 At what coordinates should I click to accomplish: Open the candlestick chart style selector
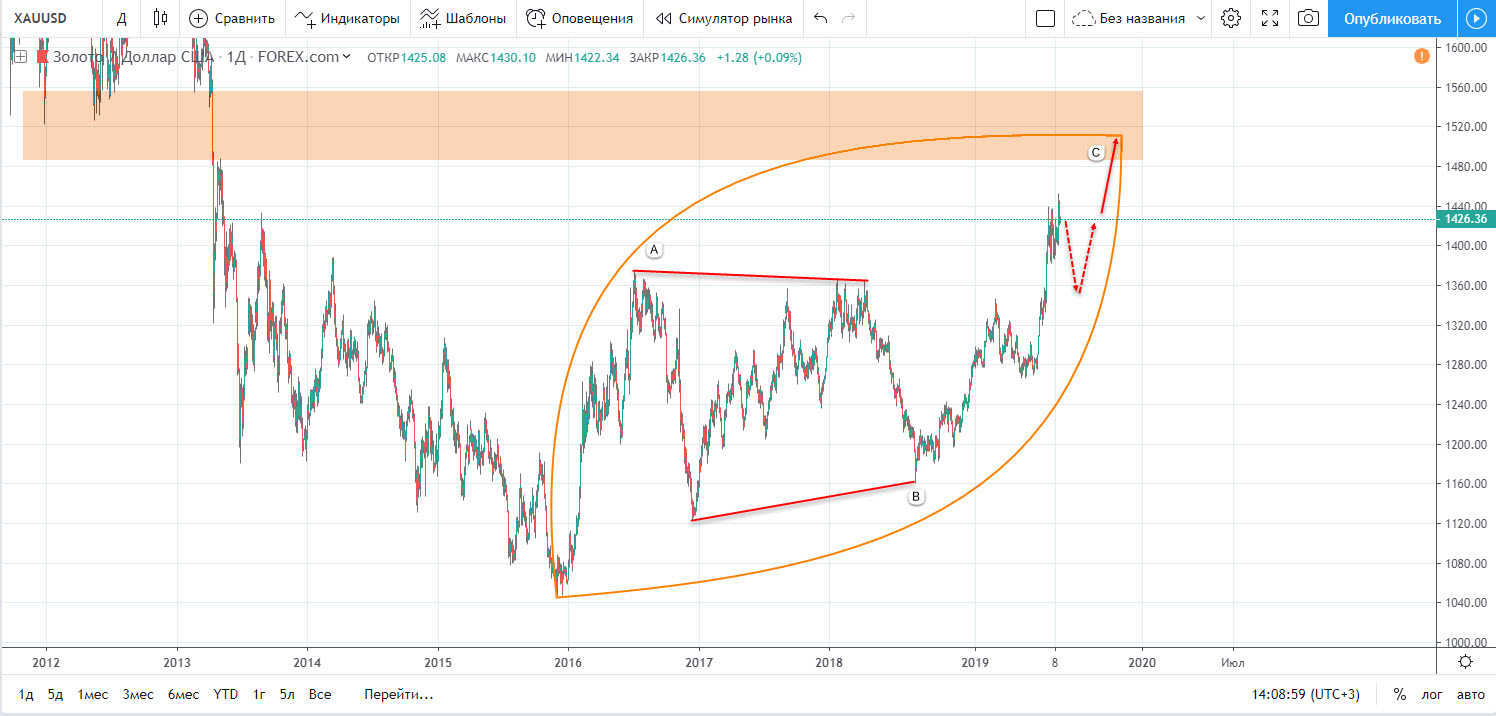[160, 18]
